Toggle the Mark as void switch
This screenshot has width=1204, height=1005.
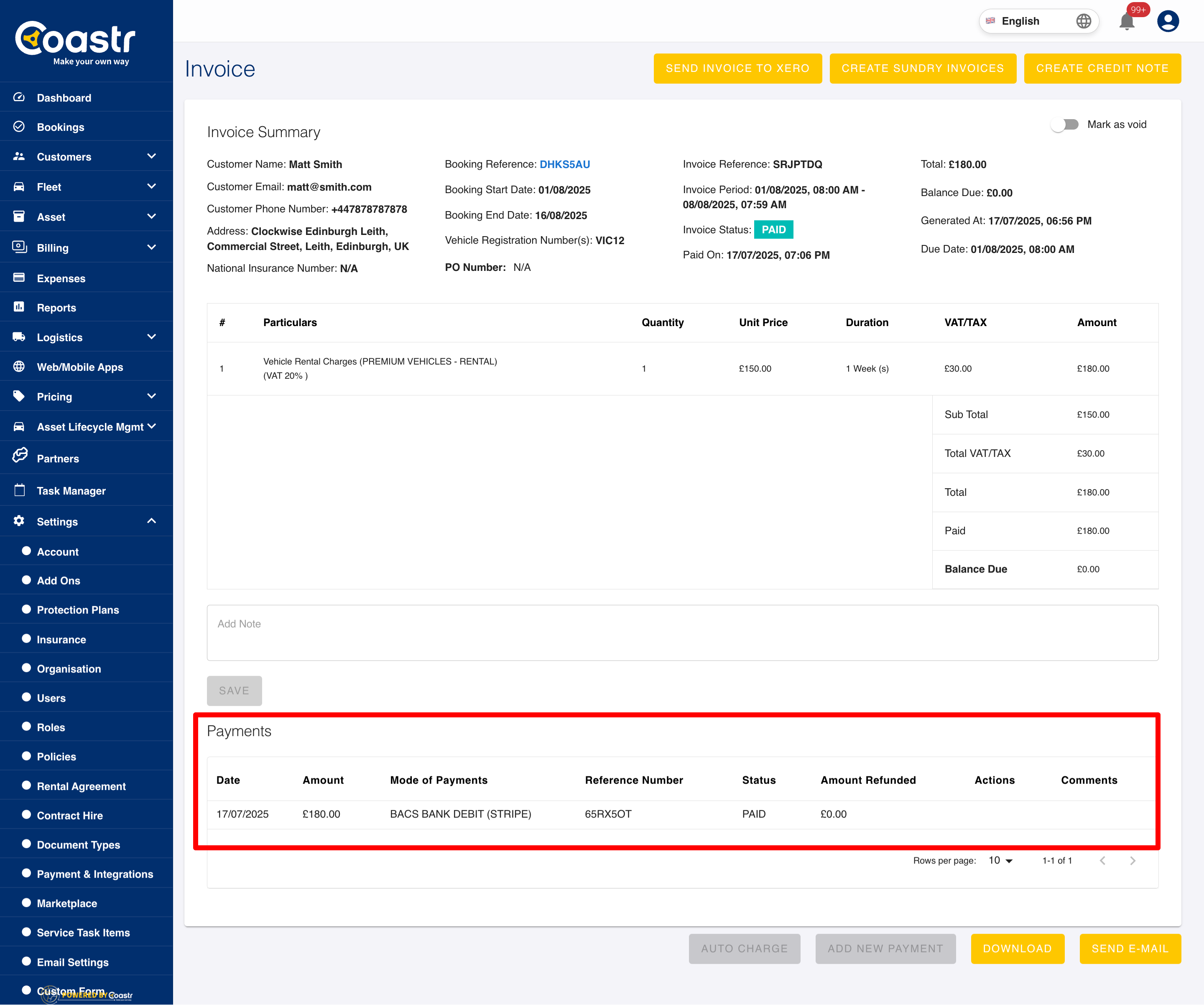click(1065, 125)
